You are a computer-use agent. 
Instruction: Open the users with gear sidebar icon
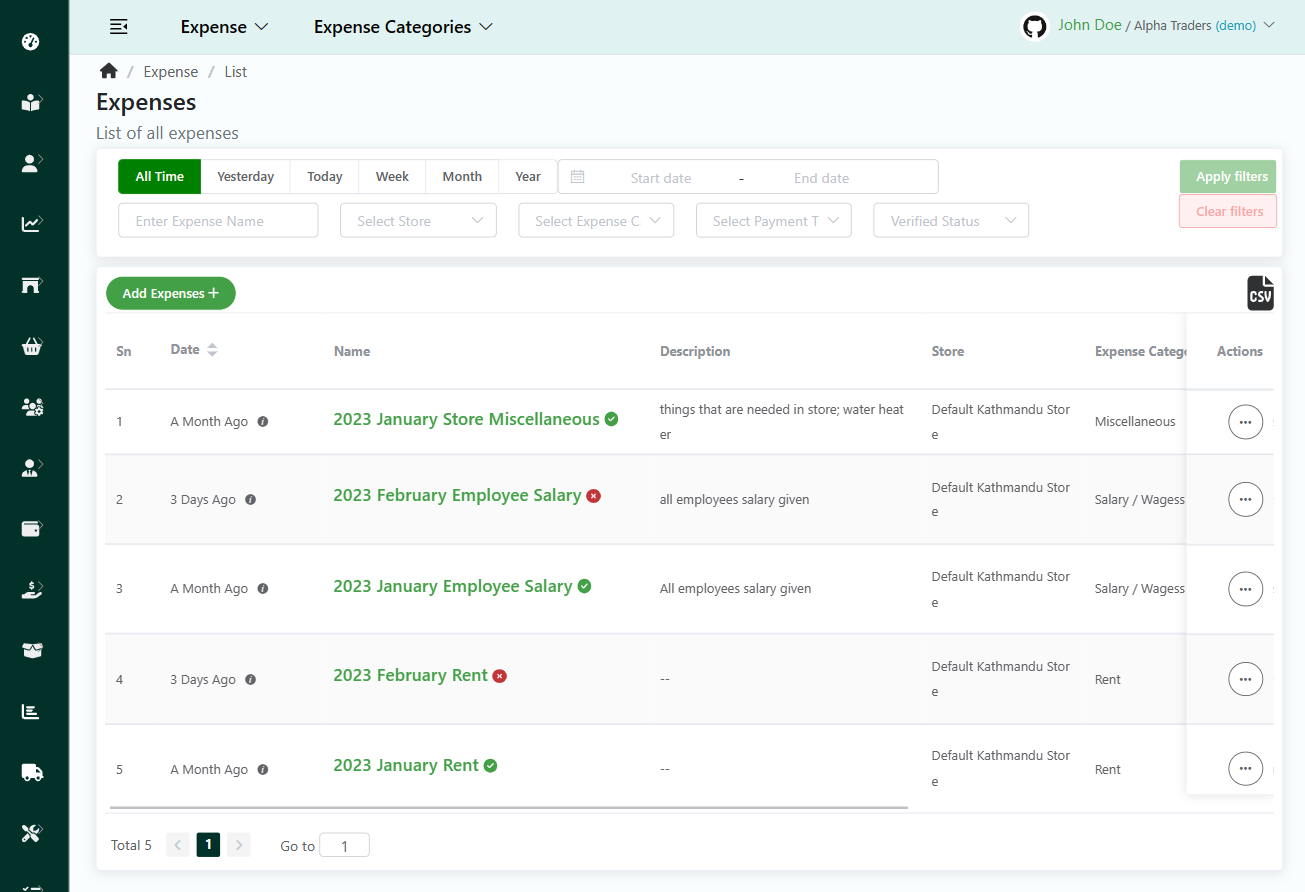[x=31, y=407]
